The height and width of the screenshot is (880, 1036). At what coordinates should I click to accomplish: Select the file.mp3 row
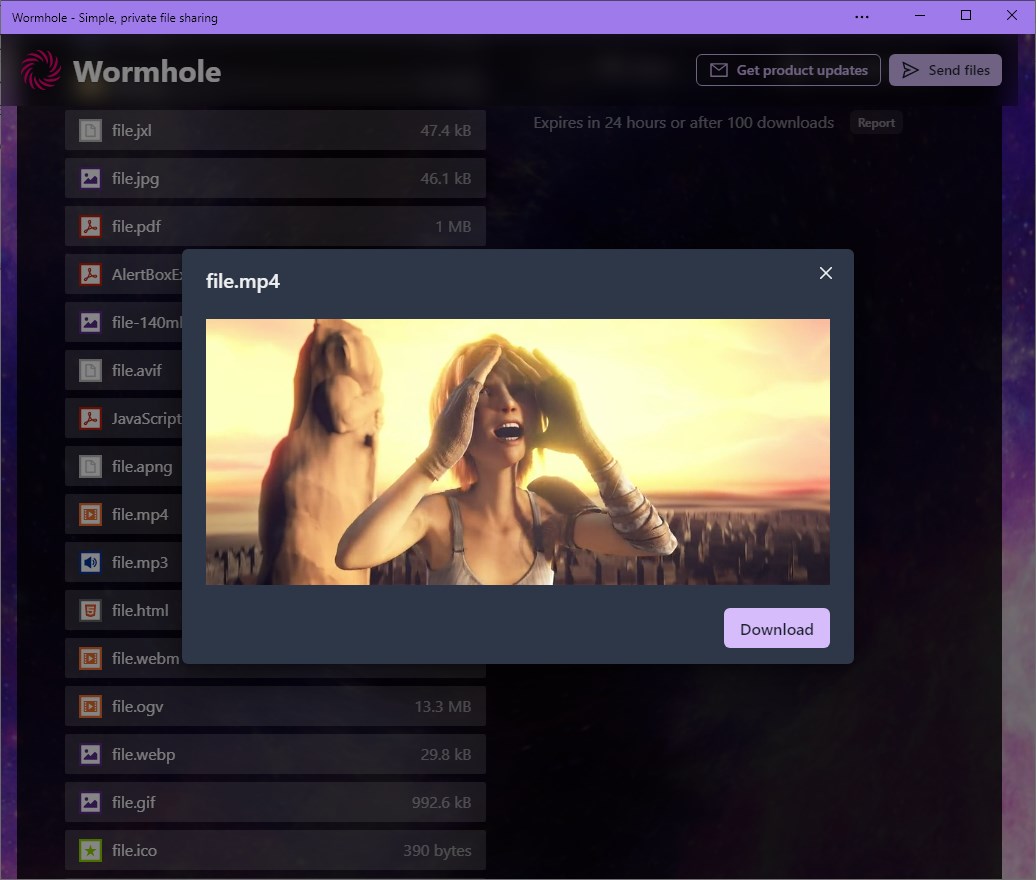(124, 562)
